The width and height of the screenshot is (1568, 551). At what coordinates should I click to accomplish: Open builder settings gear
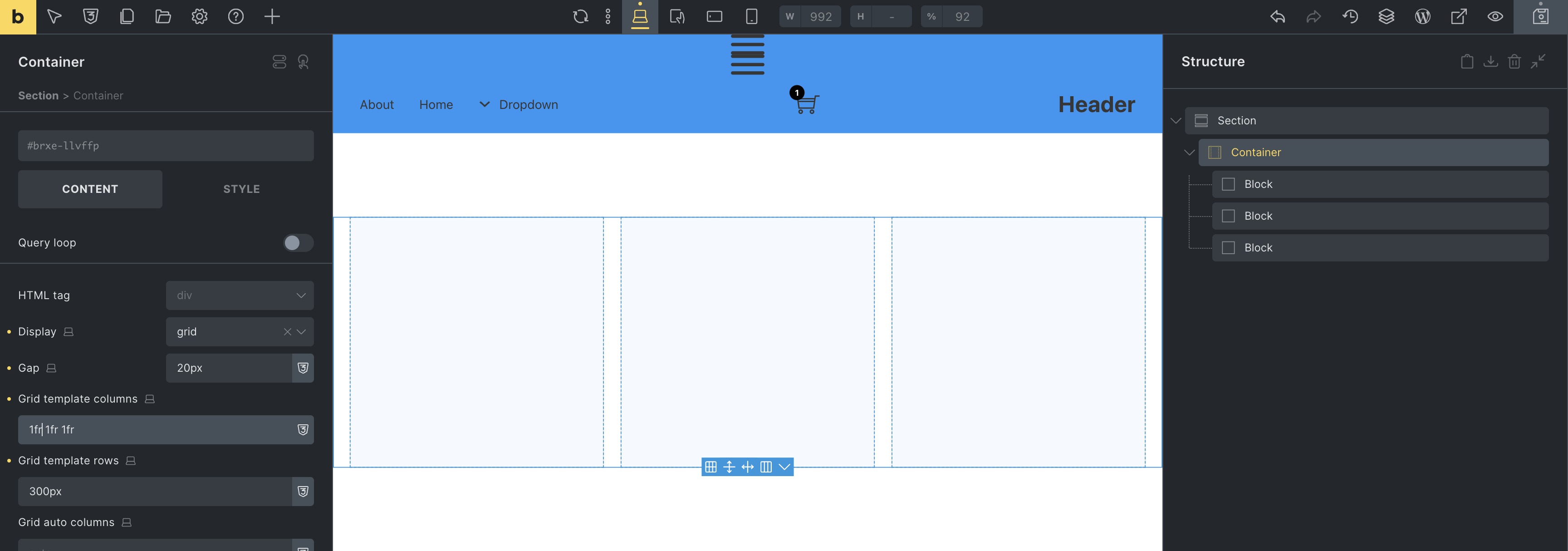(x=200, y=16)
